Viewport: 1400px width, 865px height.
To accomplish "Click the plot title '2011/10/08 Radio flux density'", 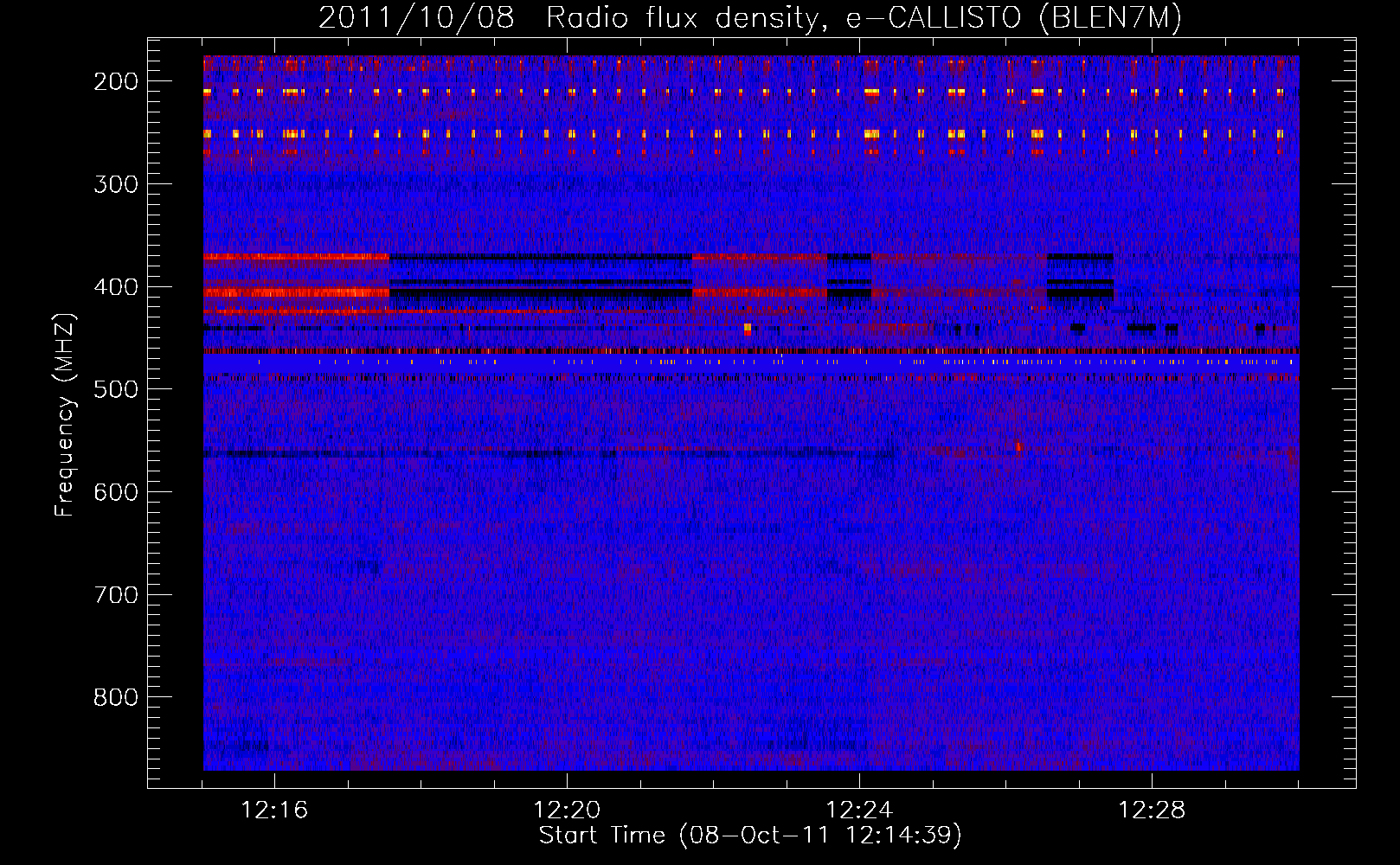I will coord(750,17).
